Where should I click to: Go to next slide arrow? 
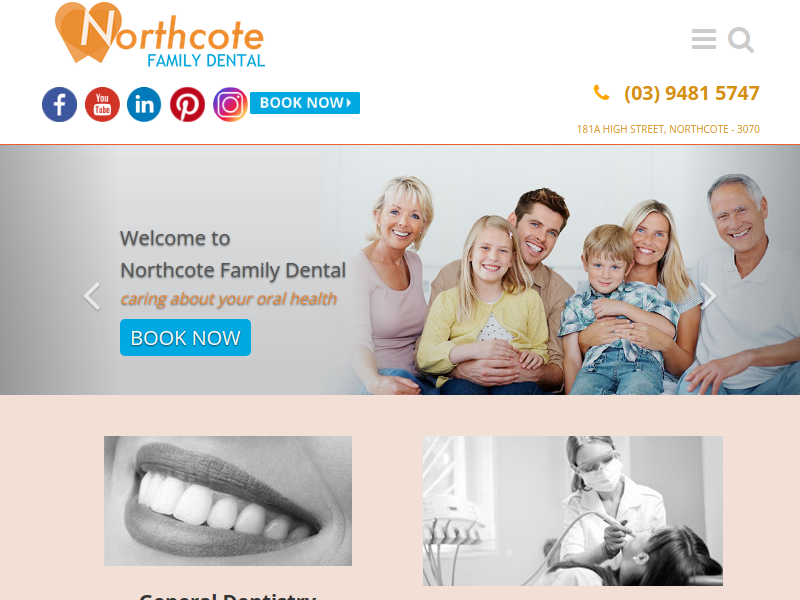click(x=708, y=296)
